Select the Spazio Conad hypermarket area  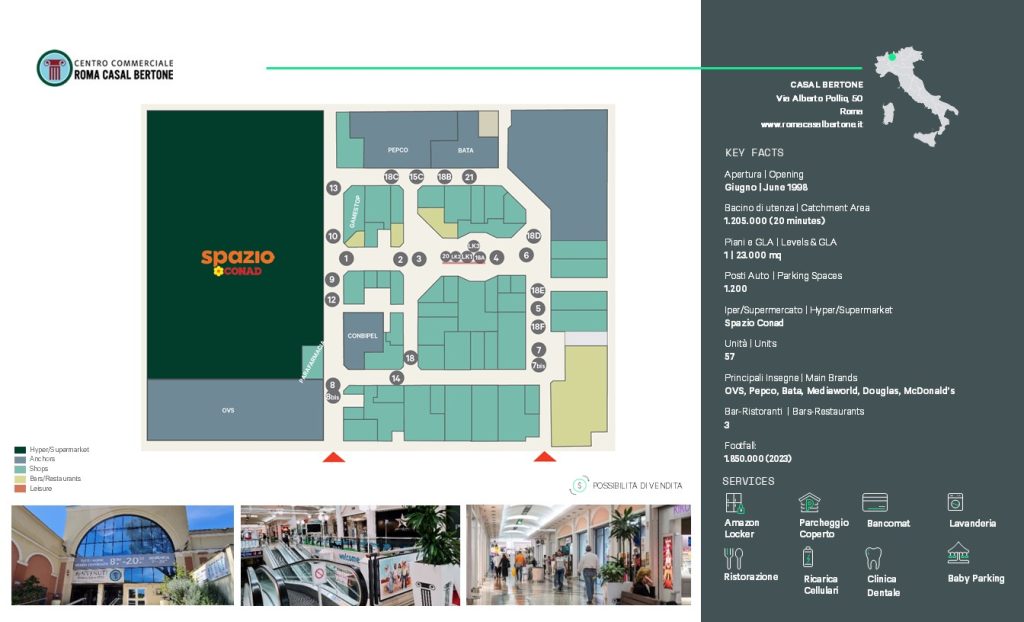[236, 245]
